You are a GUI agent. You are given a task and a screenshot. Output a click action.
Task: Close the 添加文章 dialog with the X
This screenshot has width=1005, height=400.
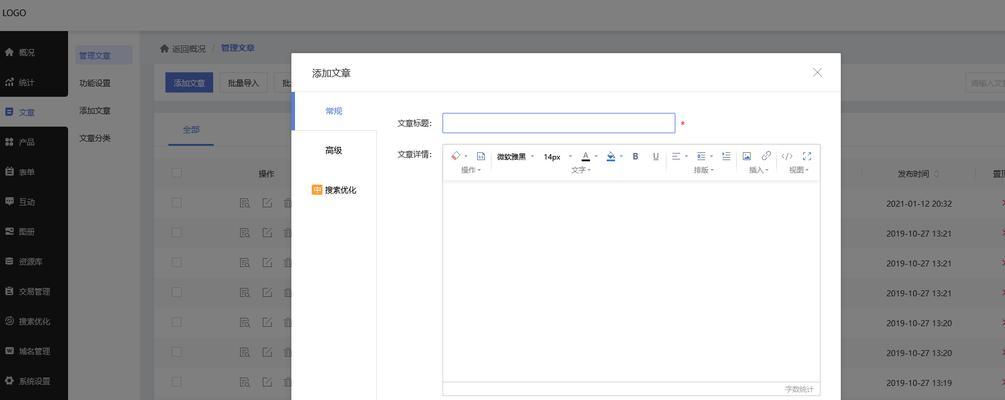(817, 72)
